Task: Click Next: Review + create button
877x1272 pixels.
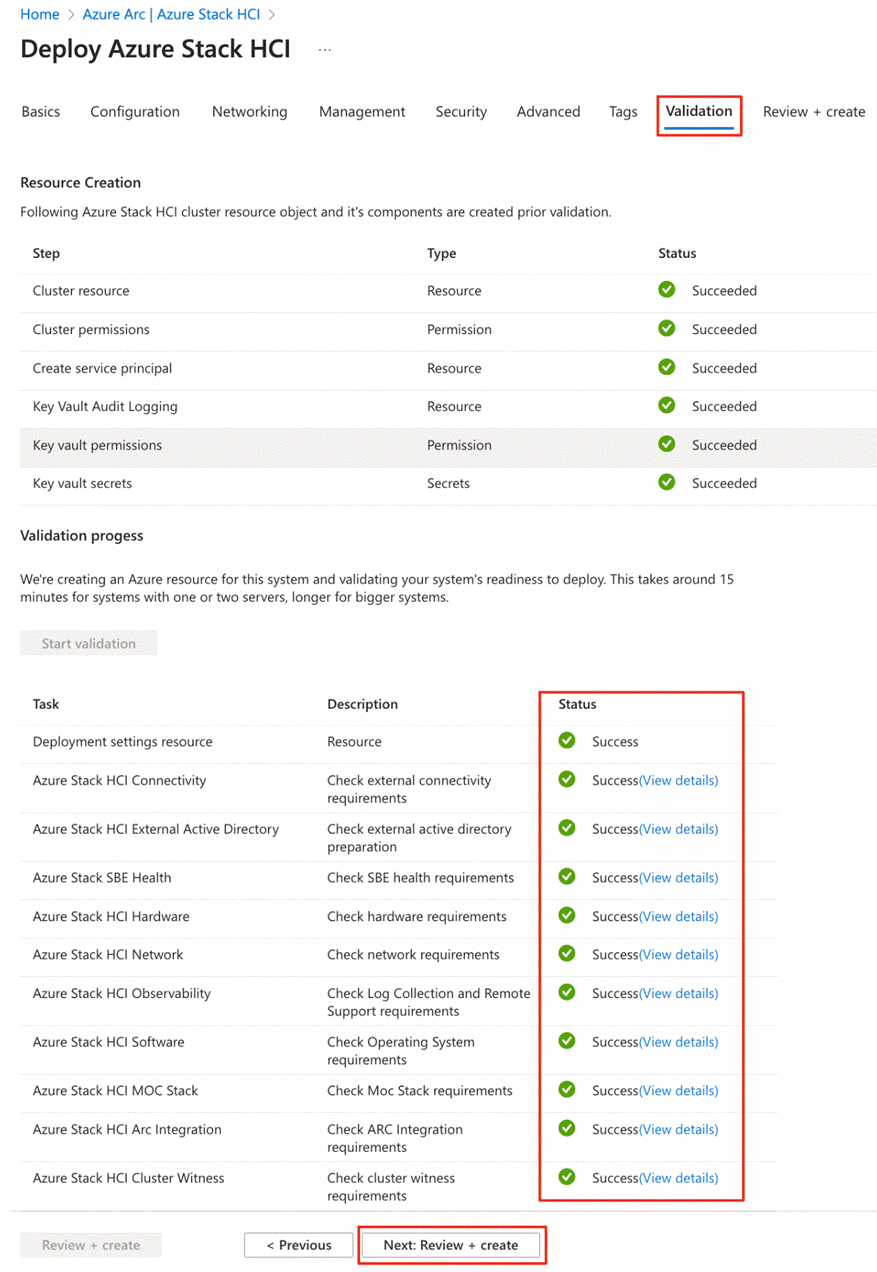Action: pos(451,1245)
